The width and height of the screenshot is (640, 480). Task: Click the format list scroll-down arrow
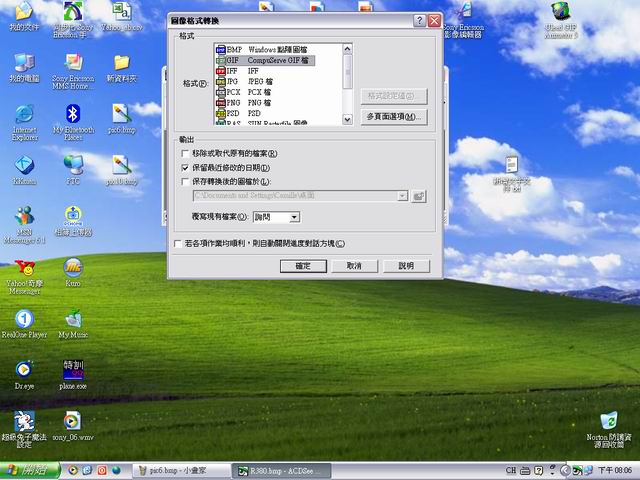click(347, 120)
